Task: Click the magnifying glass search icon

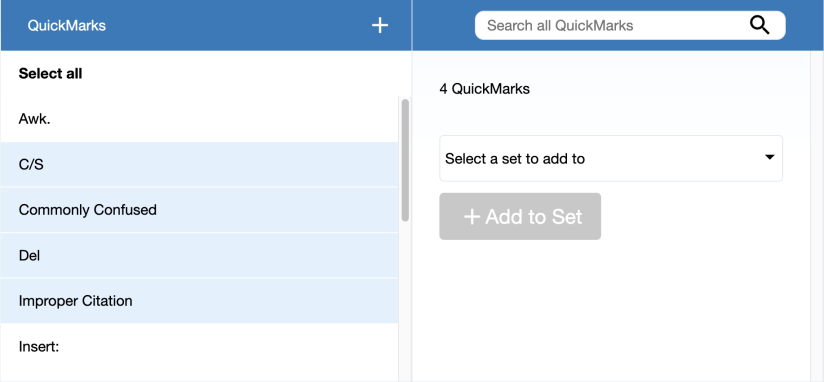Action: pos(759,25)
